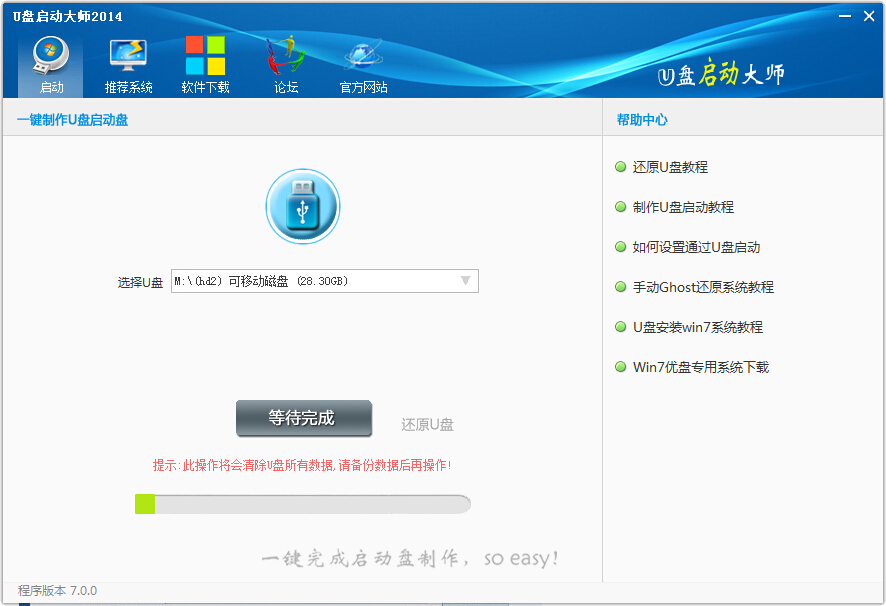886x606 pixels.
Task: Open the 软件下载 colored tiles icon
Action: (205, 55)
